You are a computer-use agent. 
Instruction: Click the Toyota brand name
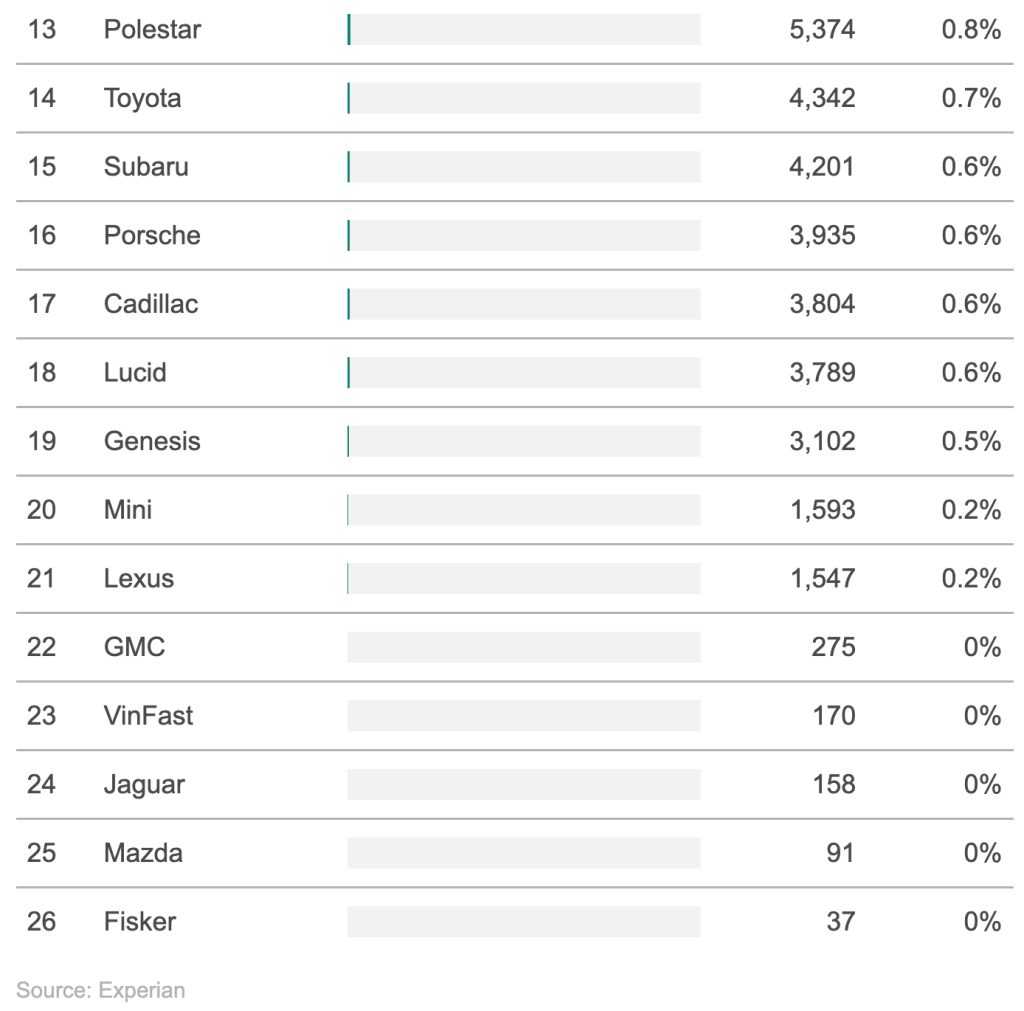pos(142,99)
